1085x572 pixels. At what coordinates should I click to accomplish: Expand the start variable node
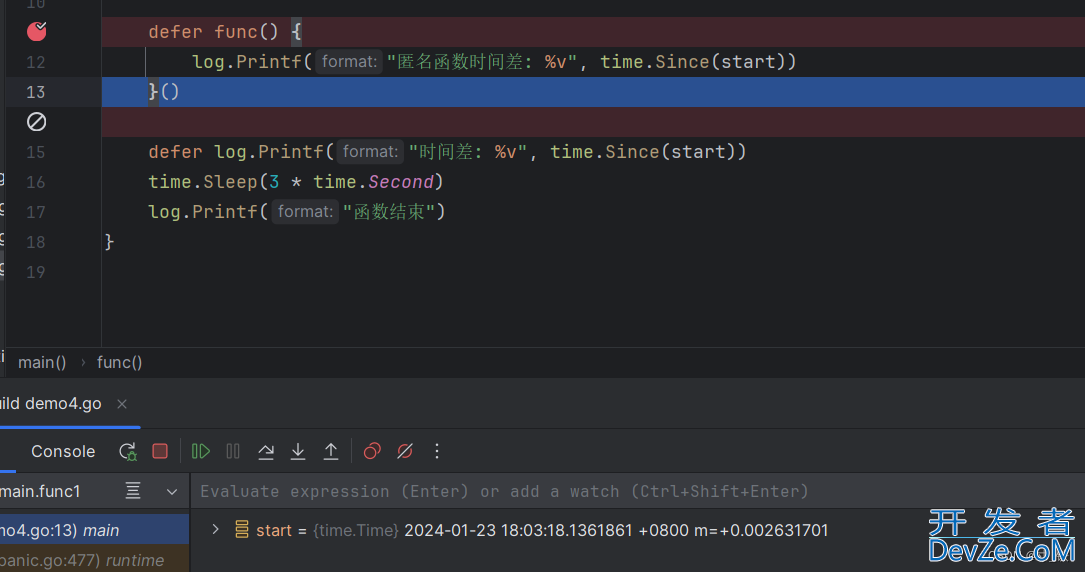click(x=215, y=530)
